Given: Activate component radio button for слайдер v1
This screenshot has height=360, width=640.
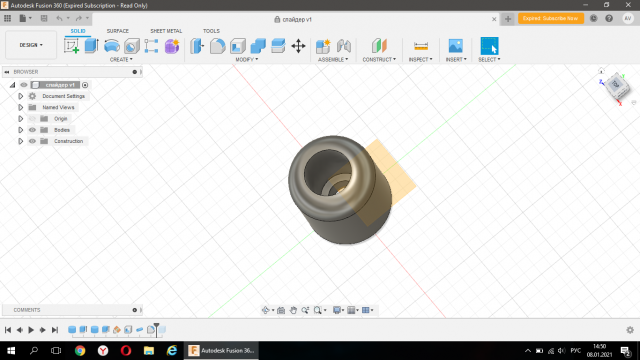Looking at the screenshot, I should 85,85.
